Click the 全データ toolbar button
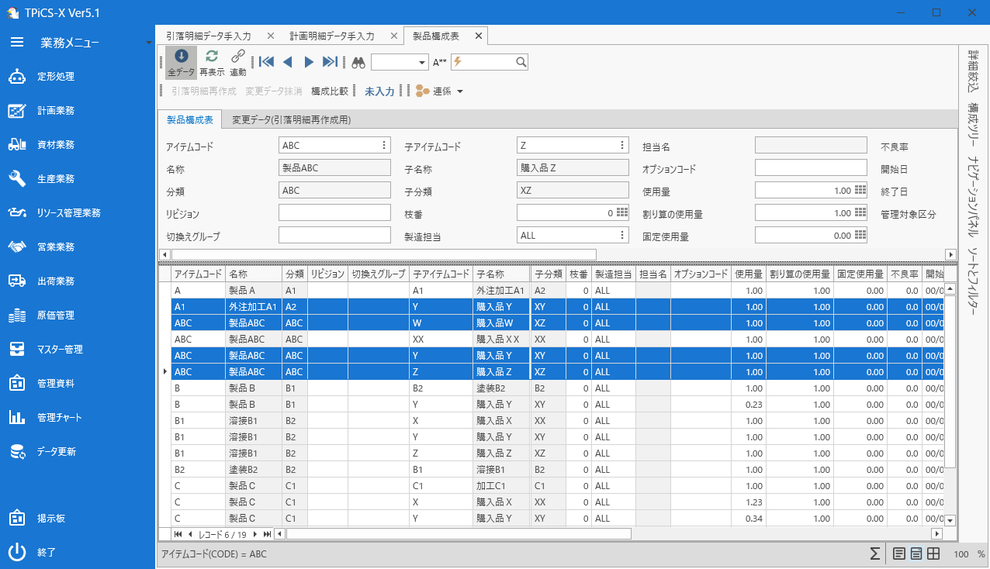 click(181, 63)
